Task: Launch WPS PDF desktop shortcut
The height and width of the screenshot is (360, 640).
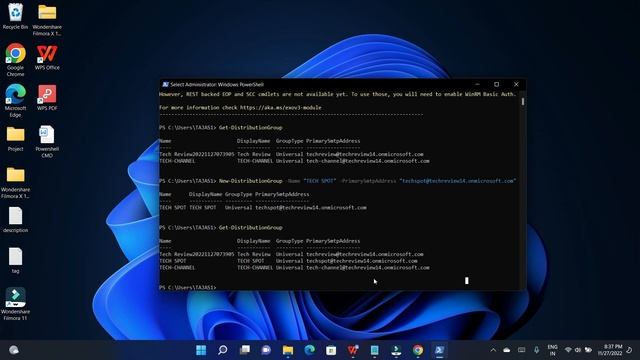Action: coord(47,98)
